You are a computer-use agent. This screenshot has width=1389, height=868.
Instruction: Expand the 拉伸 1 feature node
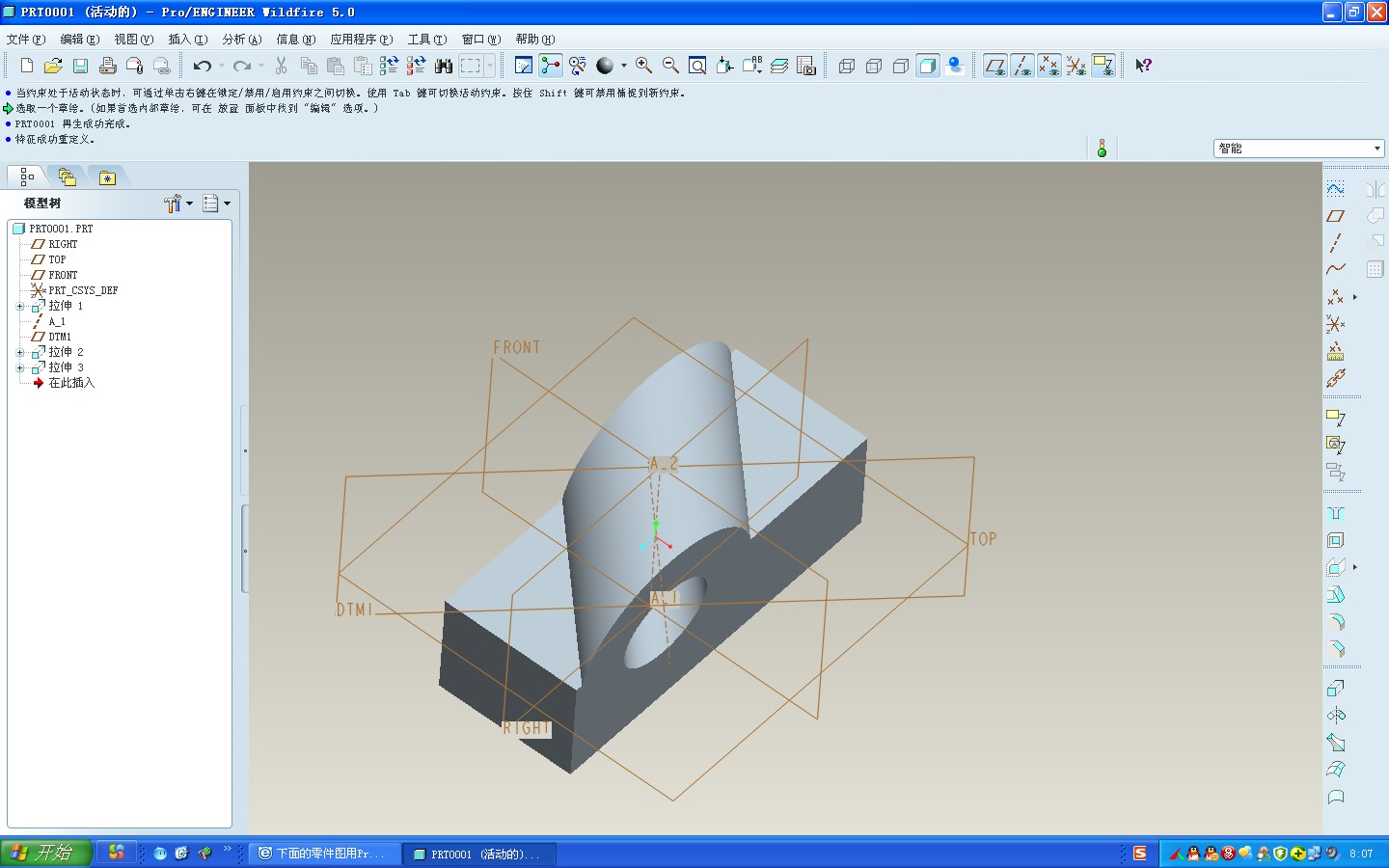[20, 306]
